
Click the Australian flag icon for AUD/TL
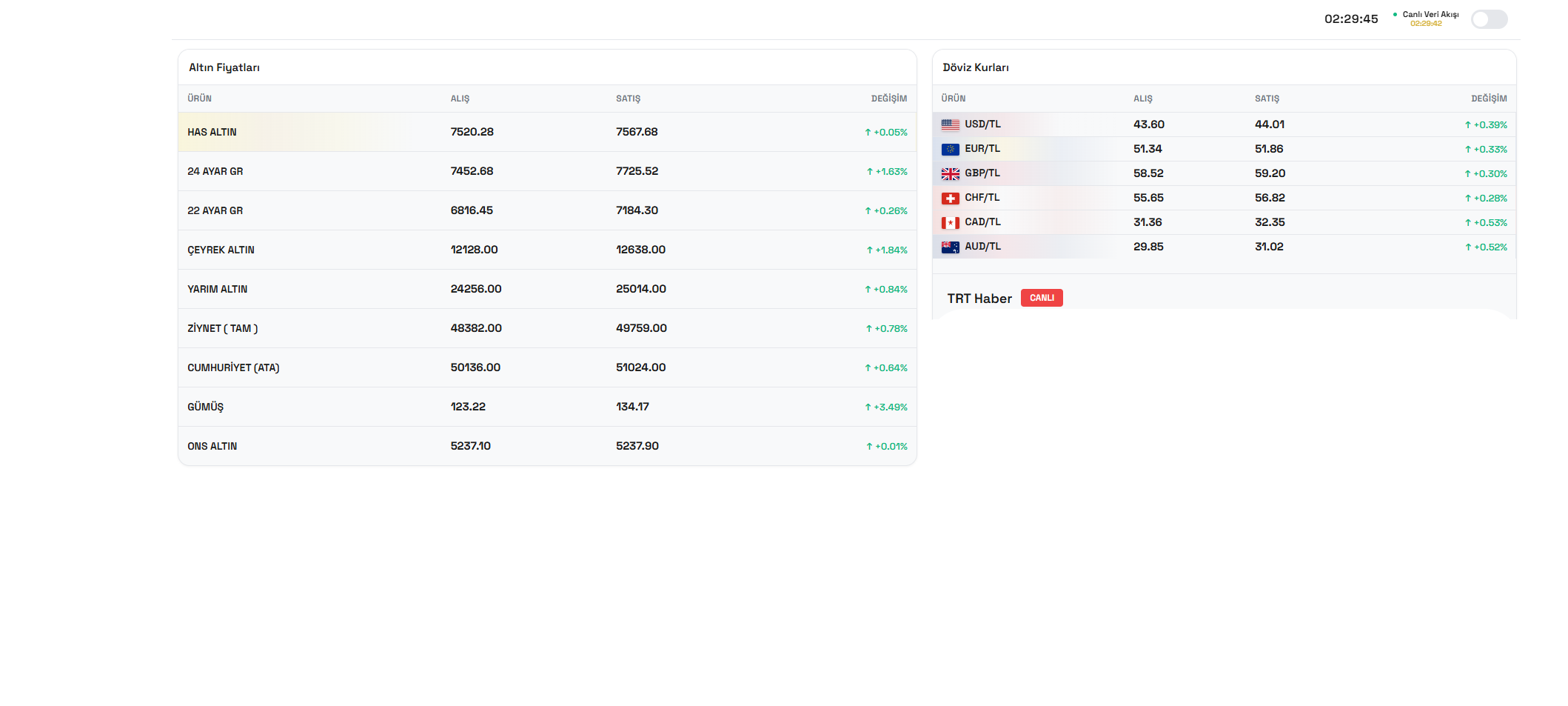(950, 247)
